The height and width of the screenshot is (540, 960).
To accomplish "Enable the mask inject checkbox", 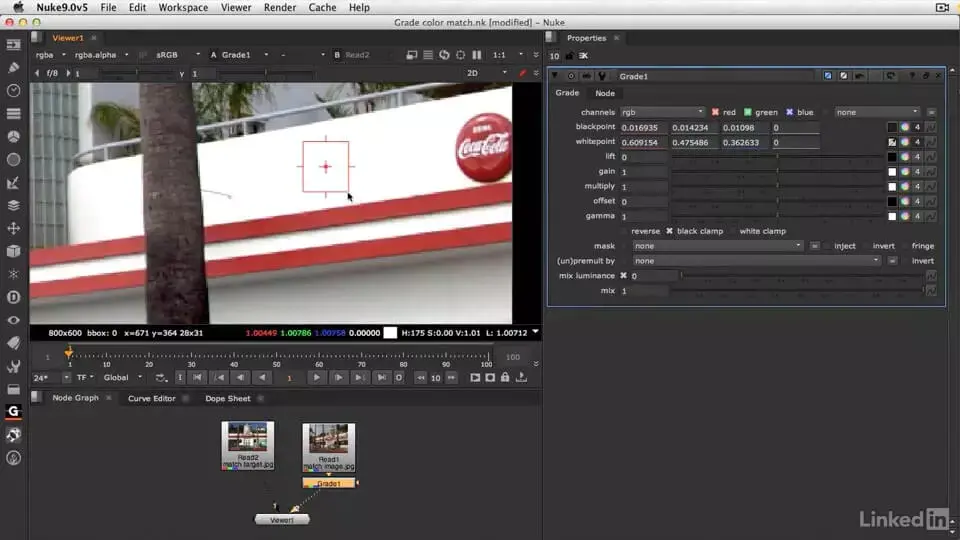I will [828, 246].
